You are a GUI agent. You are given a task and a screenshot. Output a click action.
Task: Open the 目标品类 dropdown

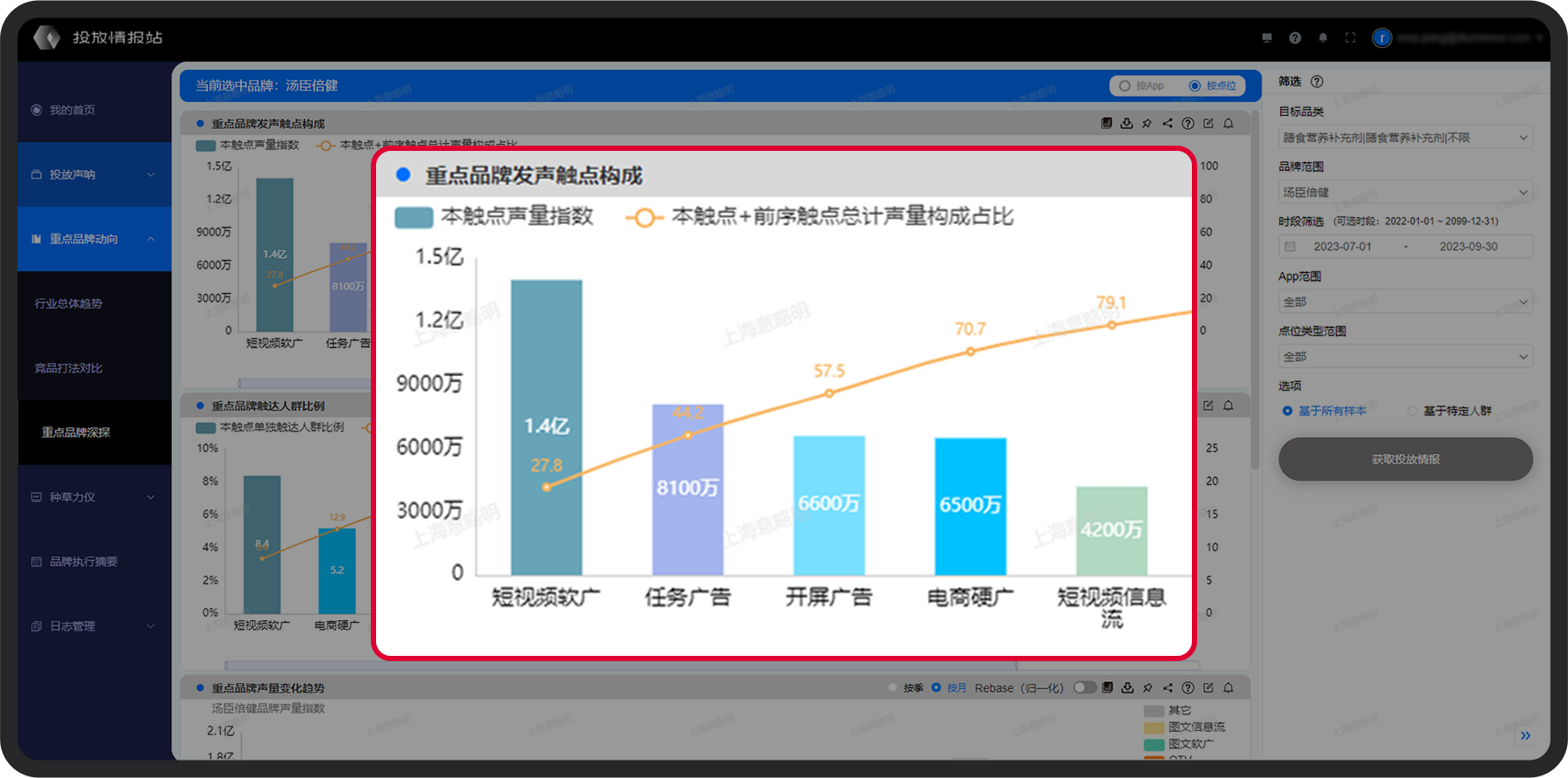tap(1405, 137)
